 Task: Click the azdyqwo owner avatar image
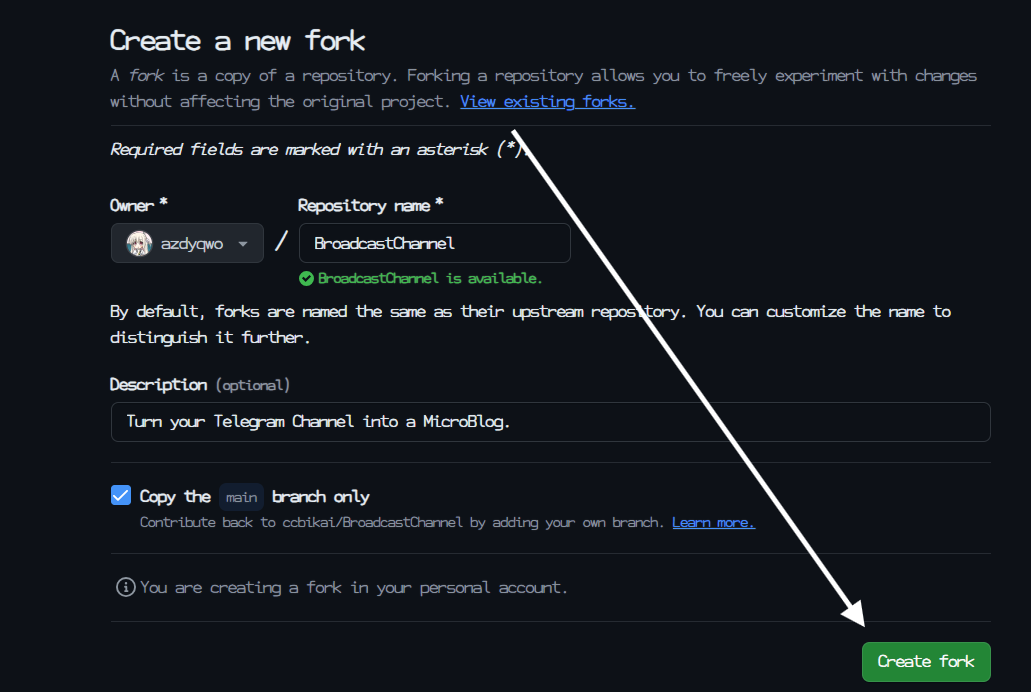(138, 243)
